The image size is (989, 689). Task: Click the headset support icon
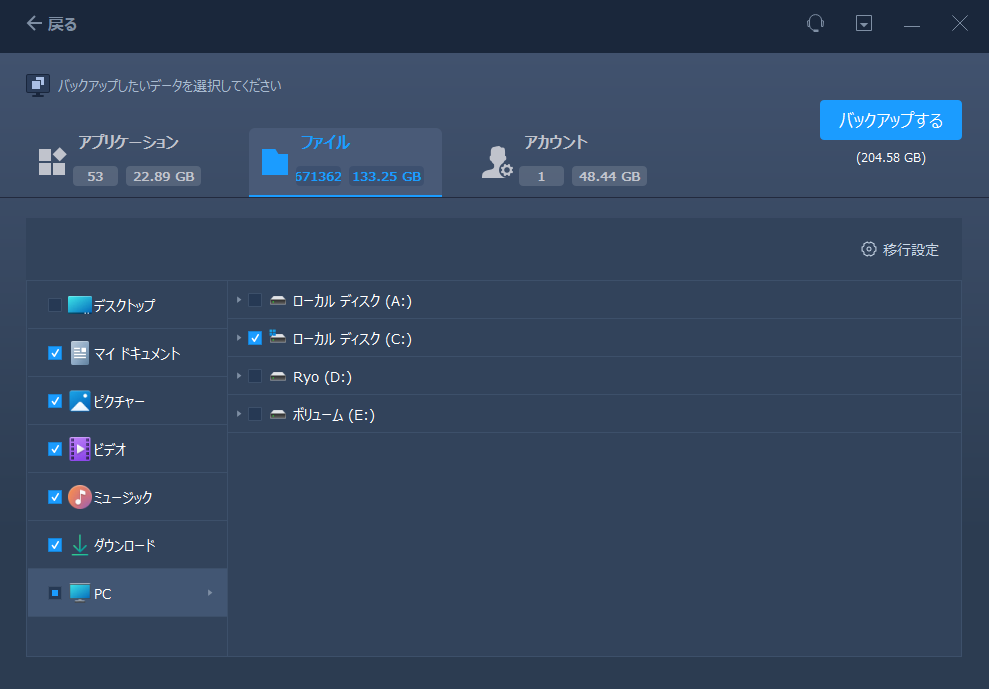(815, 24)
